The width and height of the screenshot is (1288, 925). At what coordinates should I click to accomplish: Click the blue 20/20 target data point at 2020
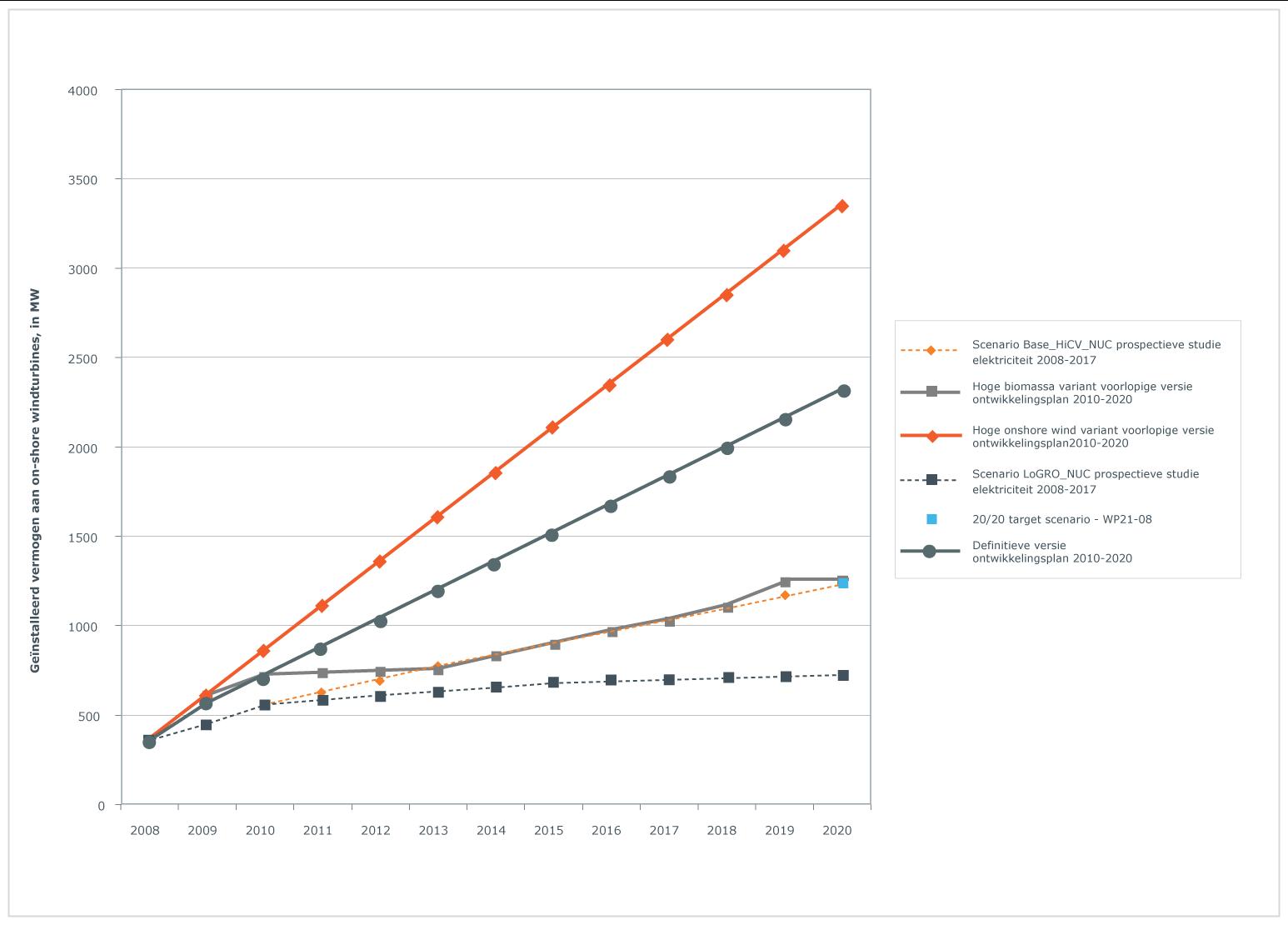[x=843, y=583]
